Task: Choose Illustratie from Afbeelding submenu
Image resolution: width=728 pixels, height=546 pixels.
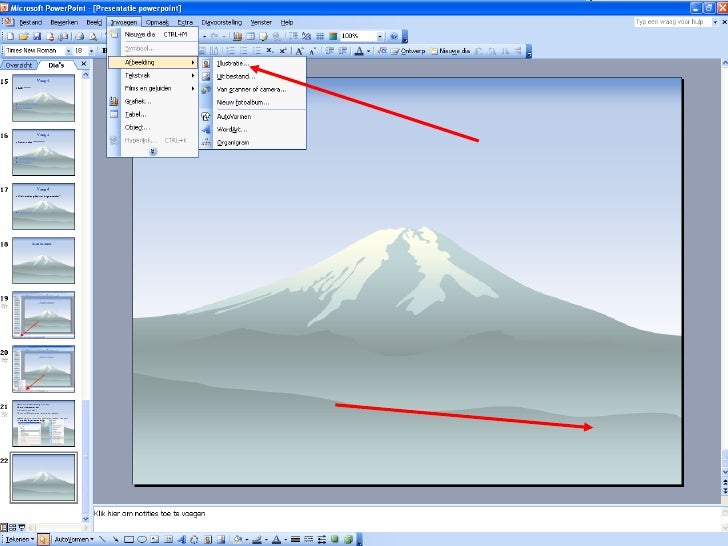Action: click(x=253, y=63)
